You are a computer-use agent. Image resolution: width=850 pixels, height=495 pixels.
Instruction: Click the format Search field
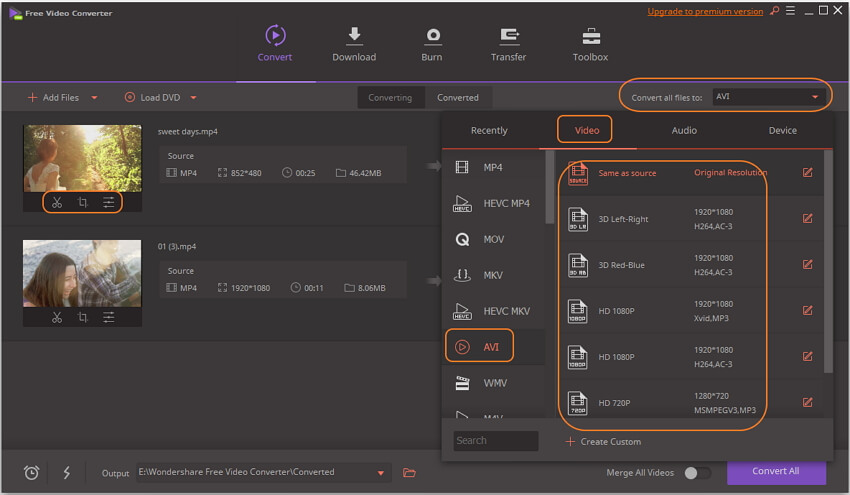[495, 441]
